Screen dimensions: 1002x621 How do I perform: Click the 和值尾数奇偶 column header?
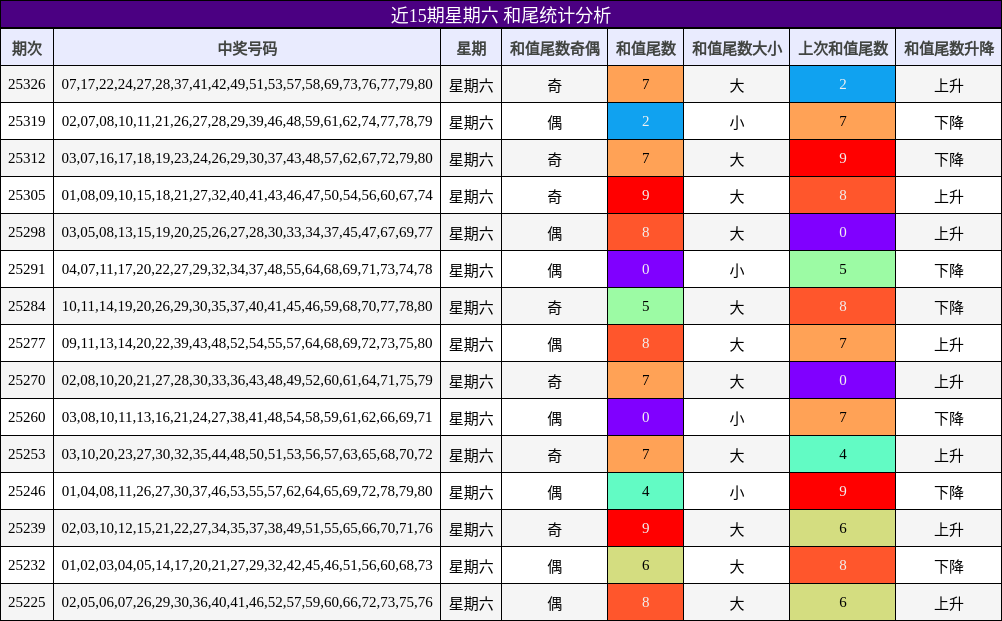click(x=554, y=46)
